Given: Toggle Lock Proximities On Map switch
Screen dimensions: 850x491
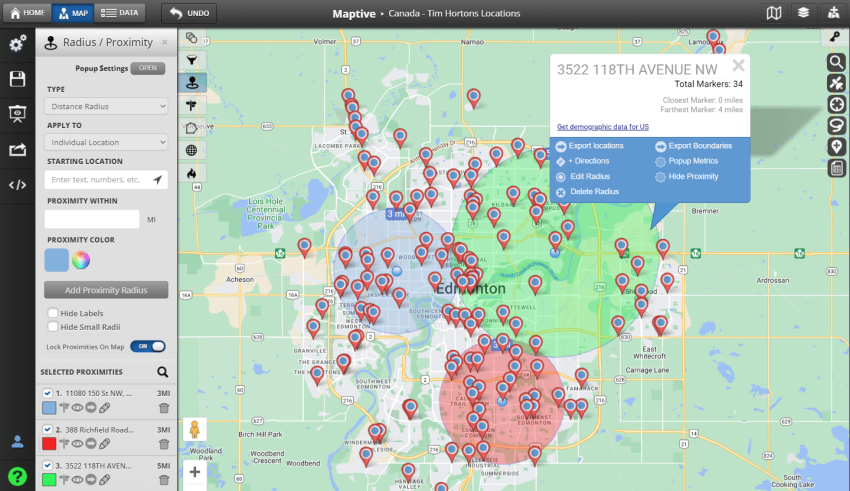Looking at the screenshot, I should coord(147,346).
